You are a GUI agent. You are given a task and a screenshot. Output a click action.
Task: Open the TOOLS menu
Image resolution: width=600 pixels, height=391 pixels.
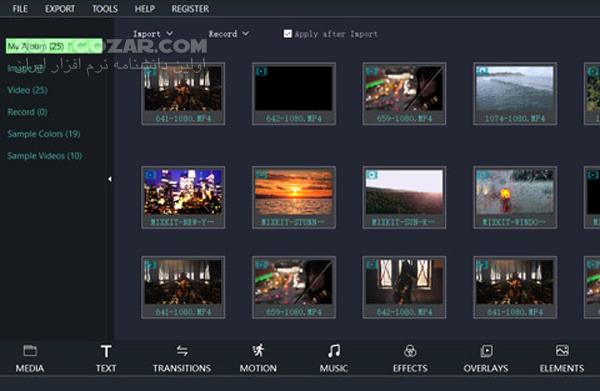(x=105, y=8)
